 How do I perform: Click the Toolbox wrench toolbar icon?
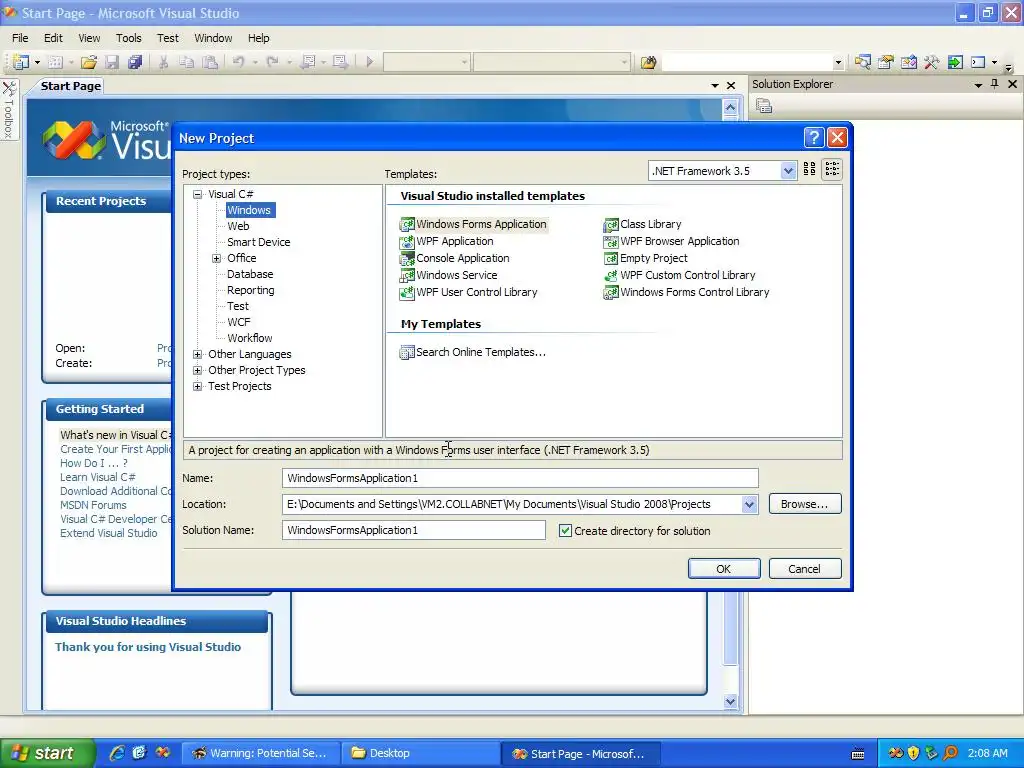(x=931, y=62)
